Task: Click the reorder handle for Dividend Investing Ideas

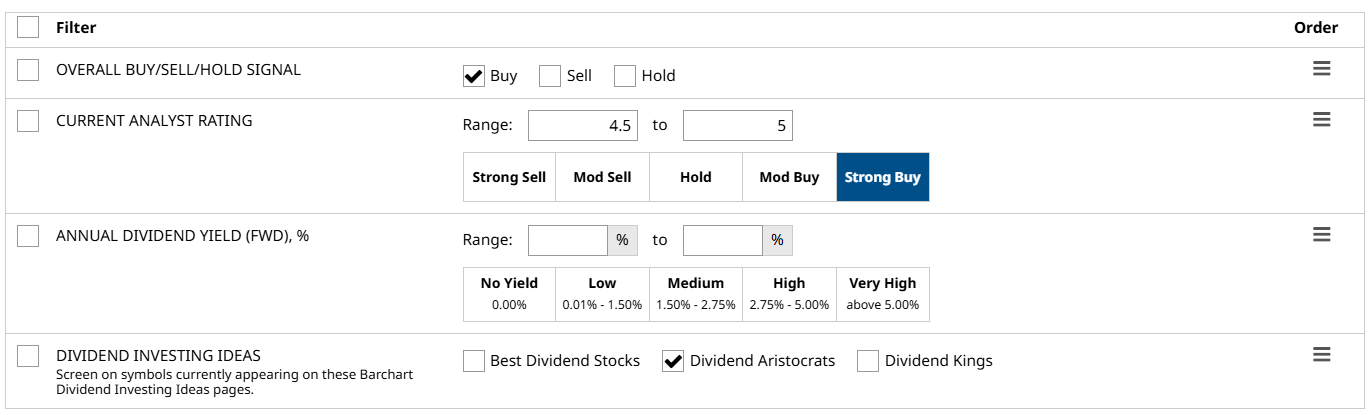Action: 1321,355
